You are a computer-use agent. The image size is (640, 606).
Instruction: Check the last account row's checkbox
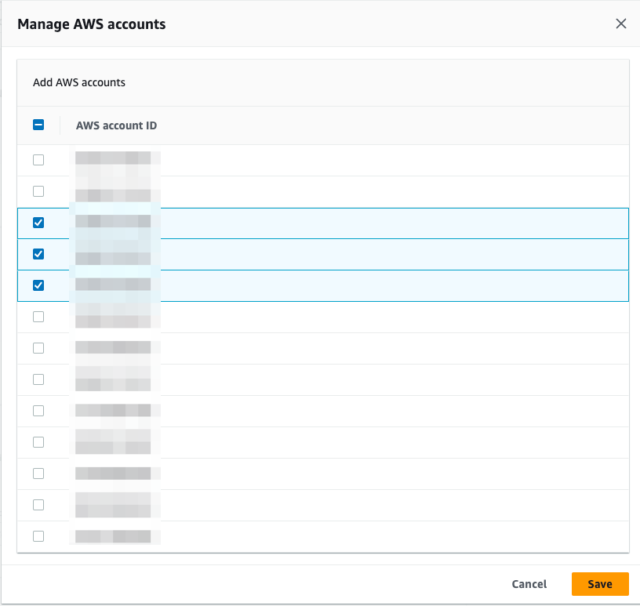pyautogui.click(x=38, y=536)
